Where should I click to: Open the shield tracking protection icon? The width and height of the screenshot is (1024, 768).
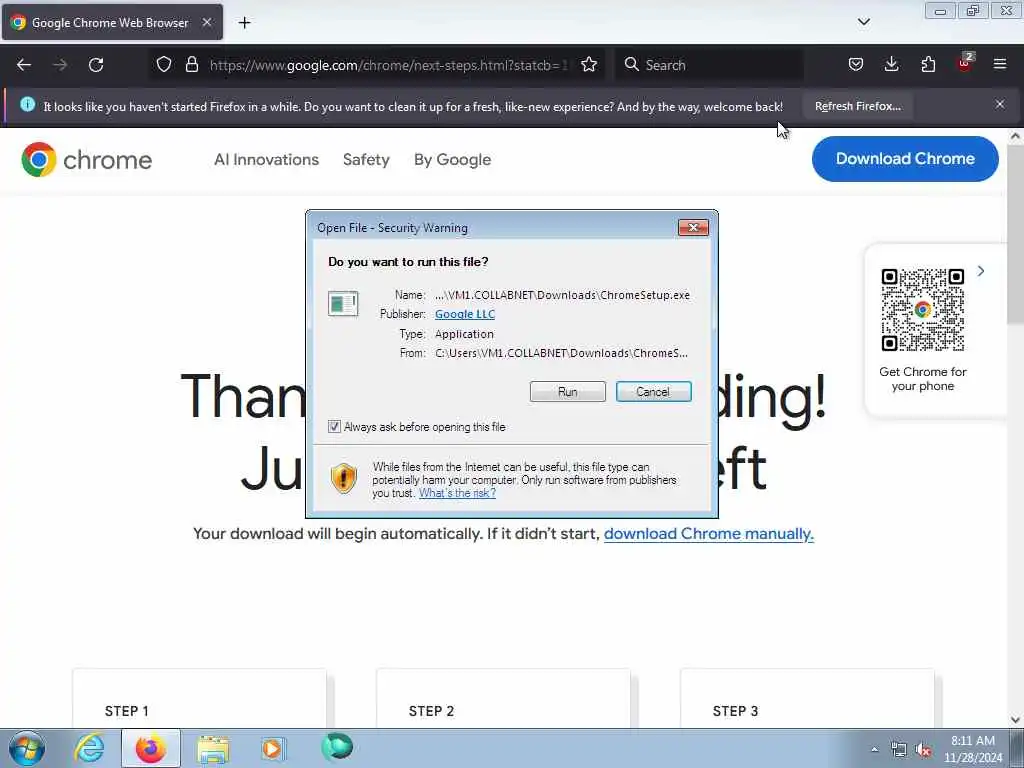(x=164, y=64)
